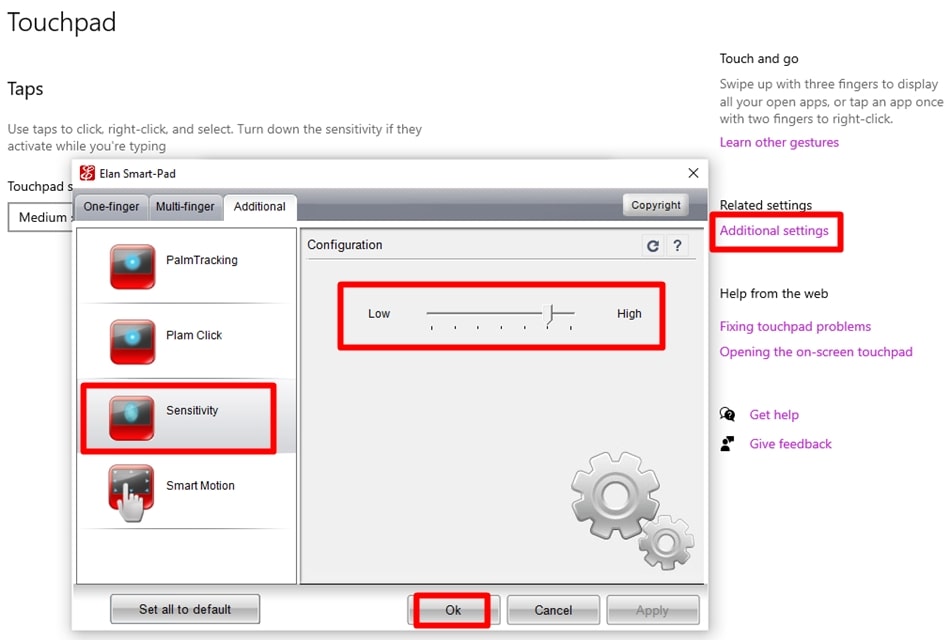Click the Give feedback person icon

tap(727, 444)
